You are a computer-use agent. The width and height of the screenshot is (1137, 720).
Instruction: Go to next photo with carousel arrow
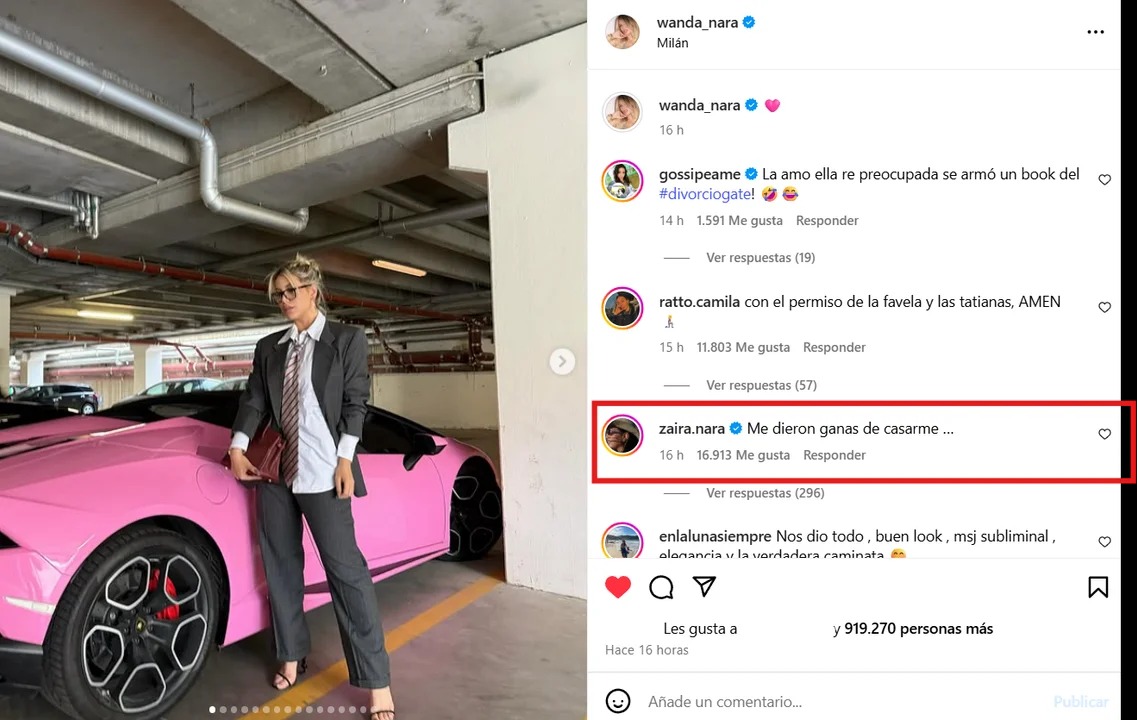click(562, 361)
